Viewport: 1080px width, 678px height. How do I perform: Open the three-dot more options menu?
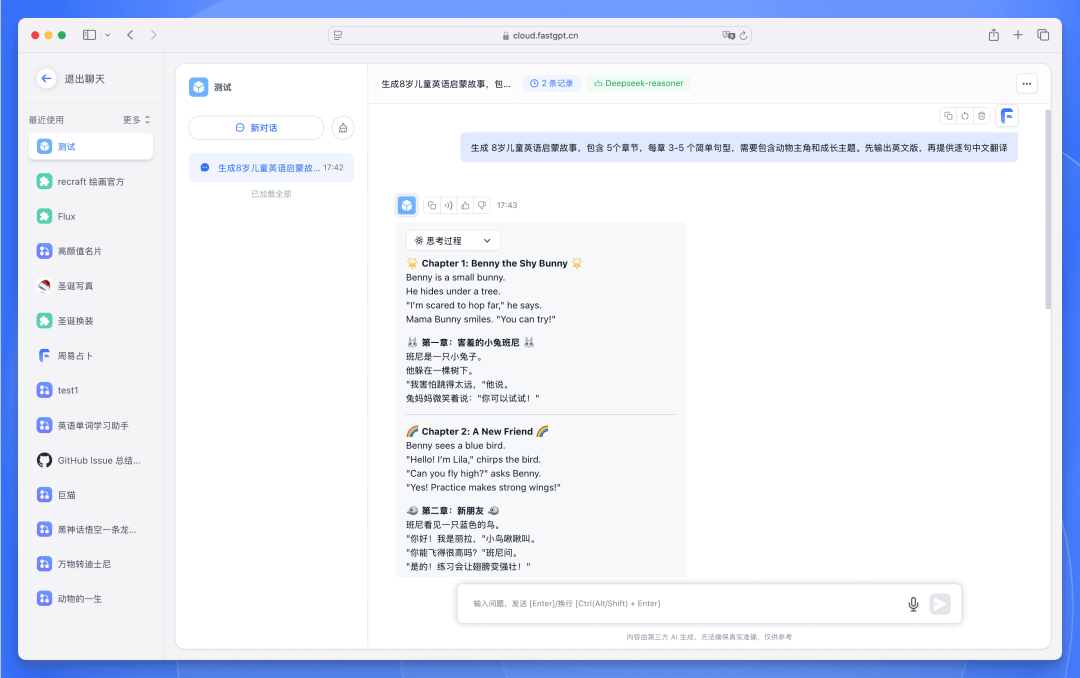click(1026, 83)
